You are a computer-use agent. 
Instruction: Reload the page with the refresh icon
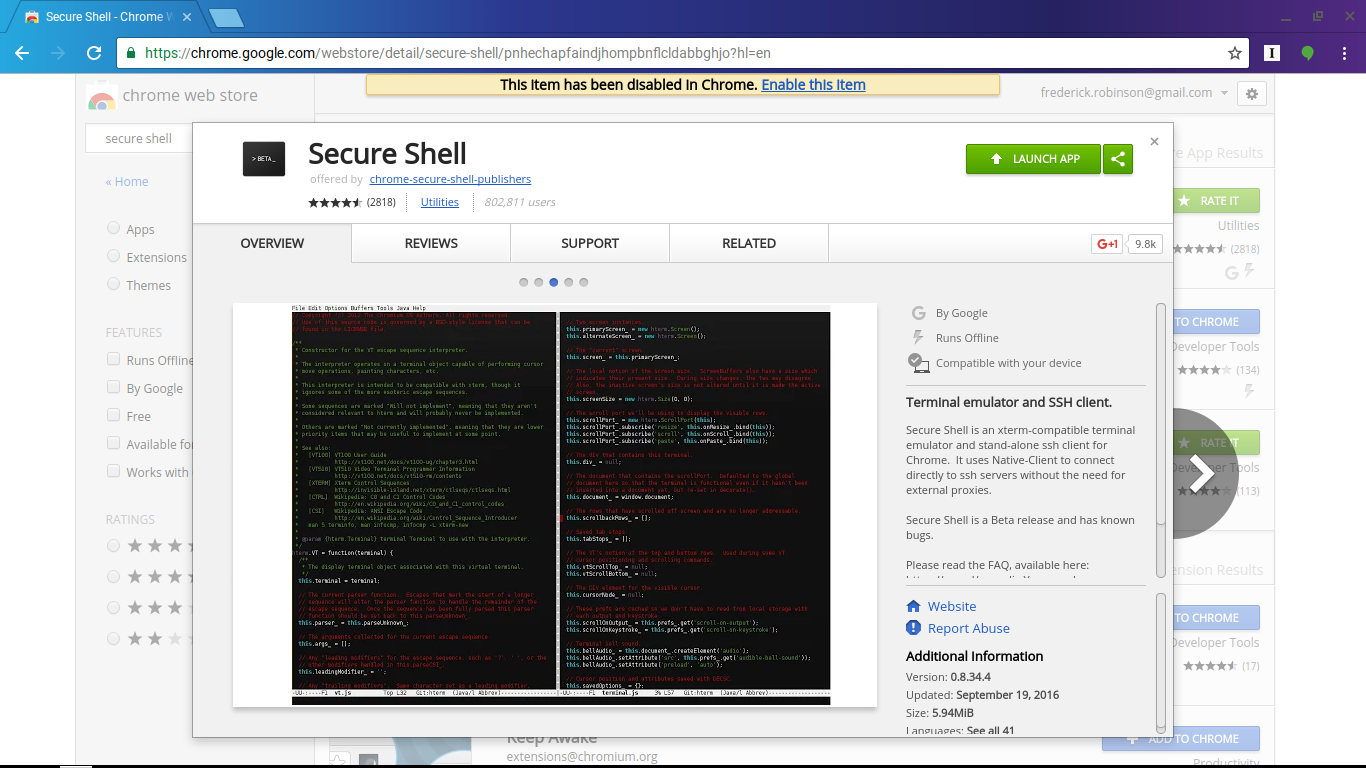[94, 53]
